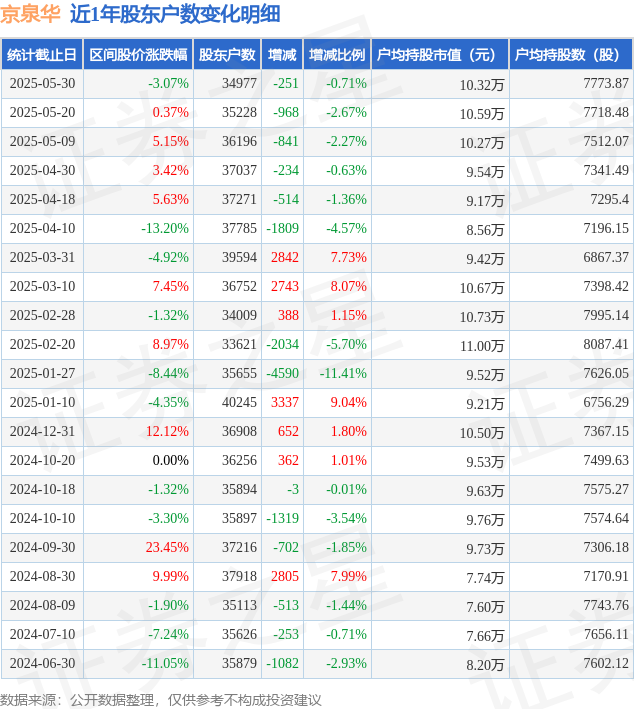Viewport: 634px width, 709px height.
Task: Select the 2024-06-30 date row
Action: (x=42, y=664)
